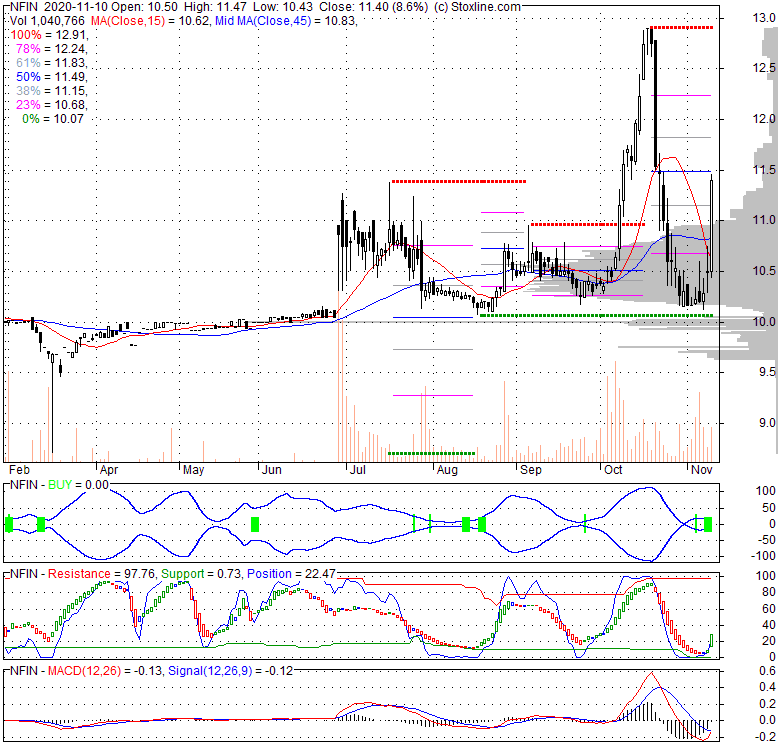Click the Resistance = 97.76 label

click(102, 574)
